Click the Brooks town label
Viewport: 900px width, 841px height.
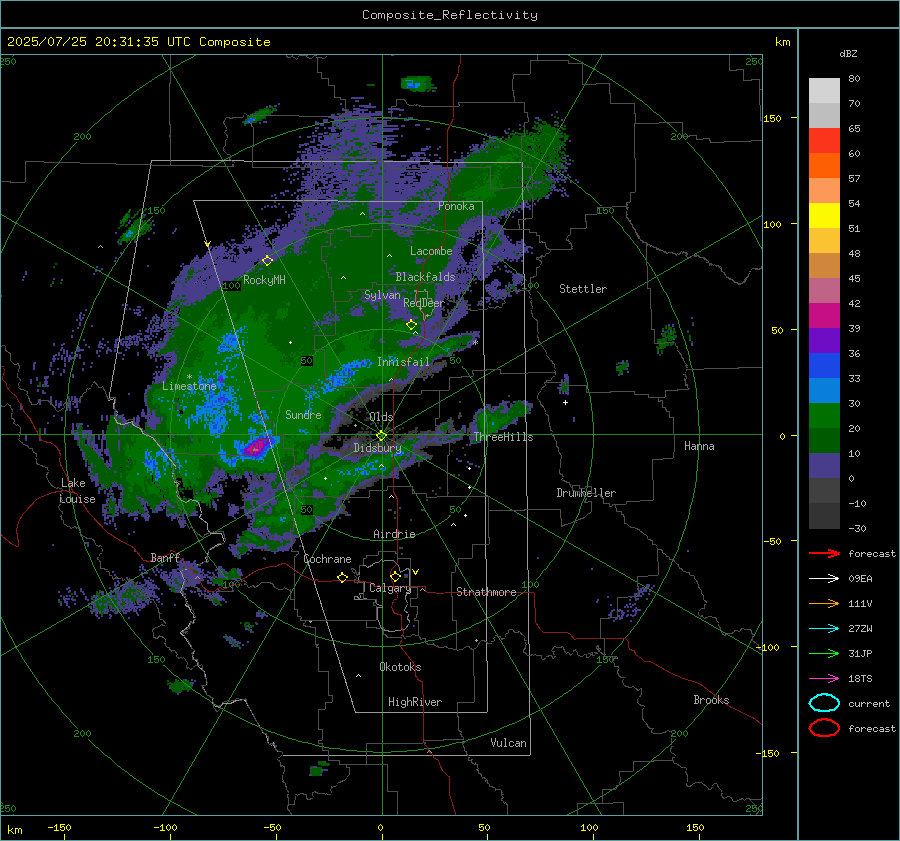(711, 700)
